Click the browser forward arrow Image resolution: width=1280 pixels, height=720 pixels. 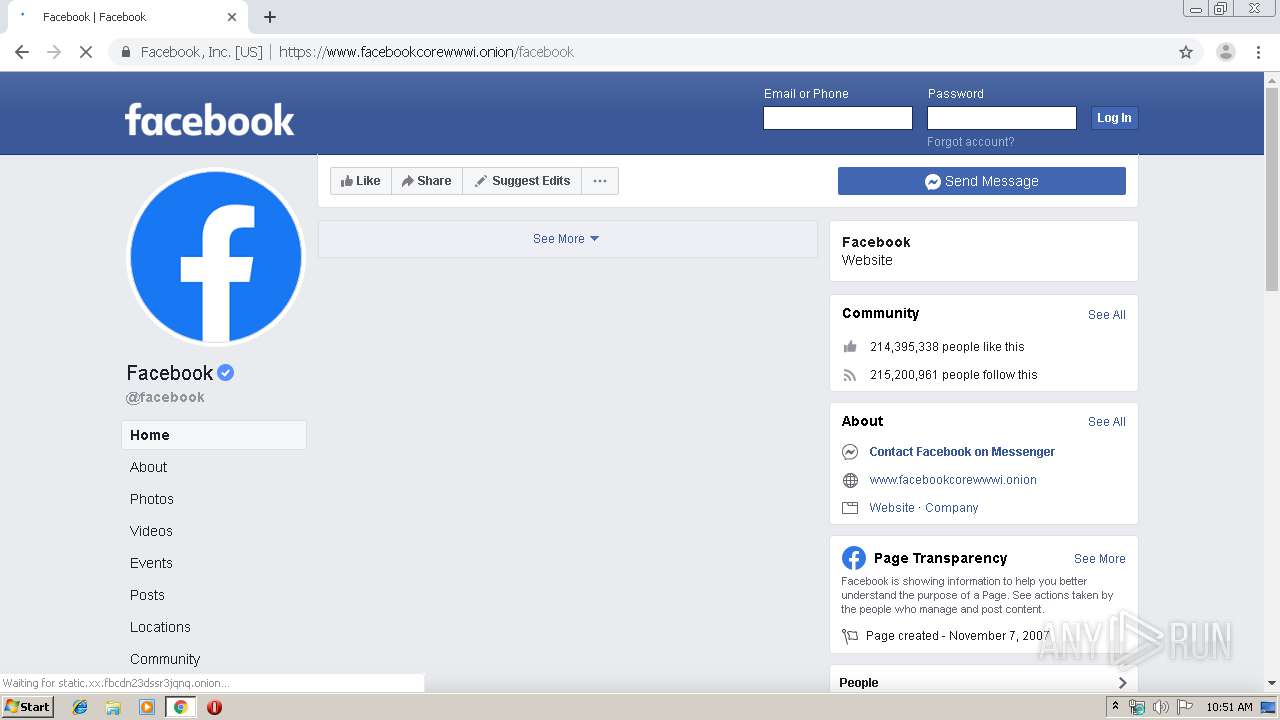coord(54,52)
